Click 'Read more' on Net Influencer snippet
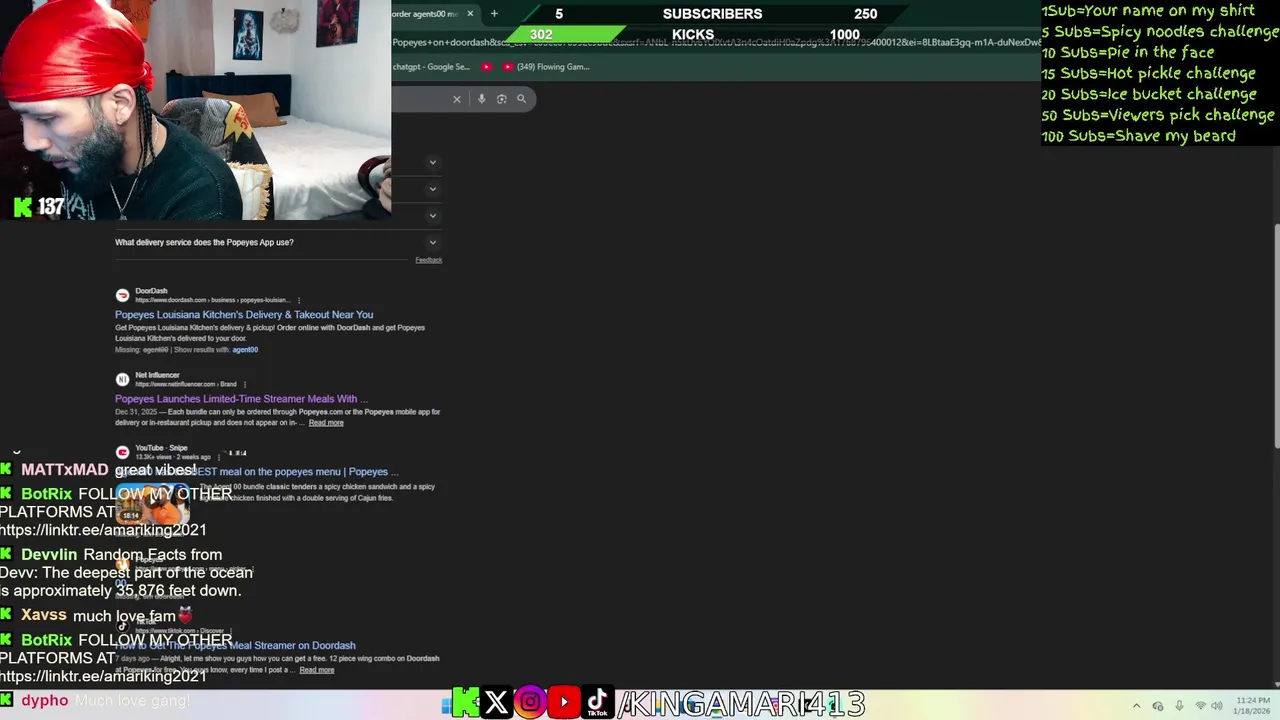 (x=326, y=423)
